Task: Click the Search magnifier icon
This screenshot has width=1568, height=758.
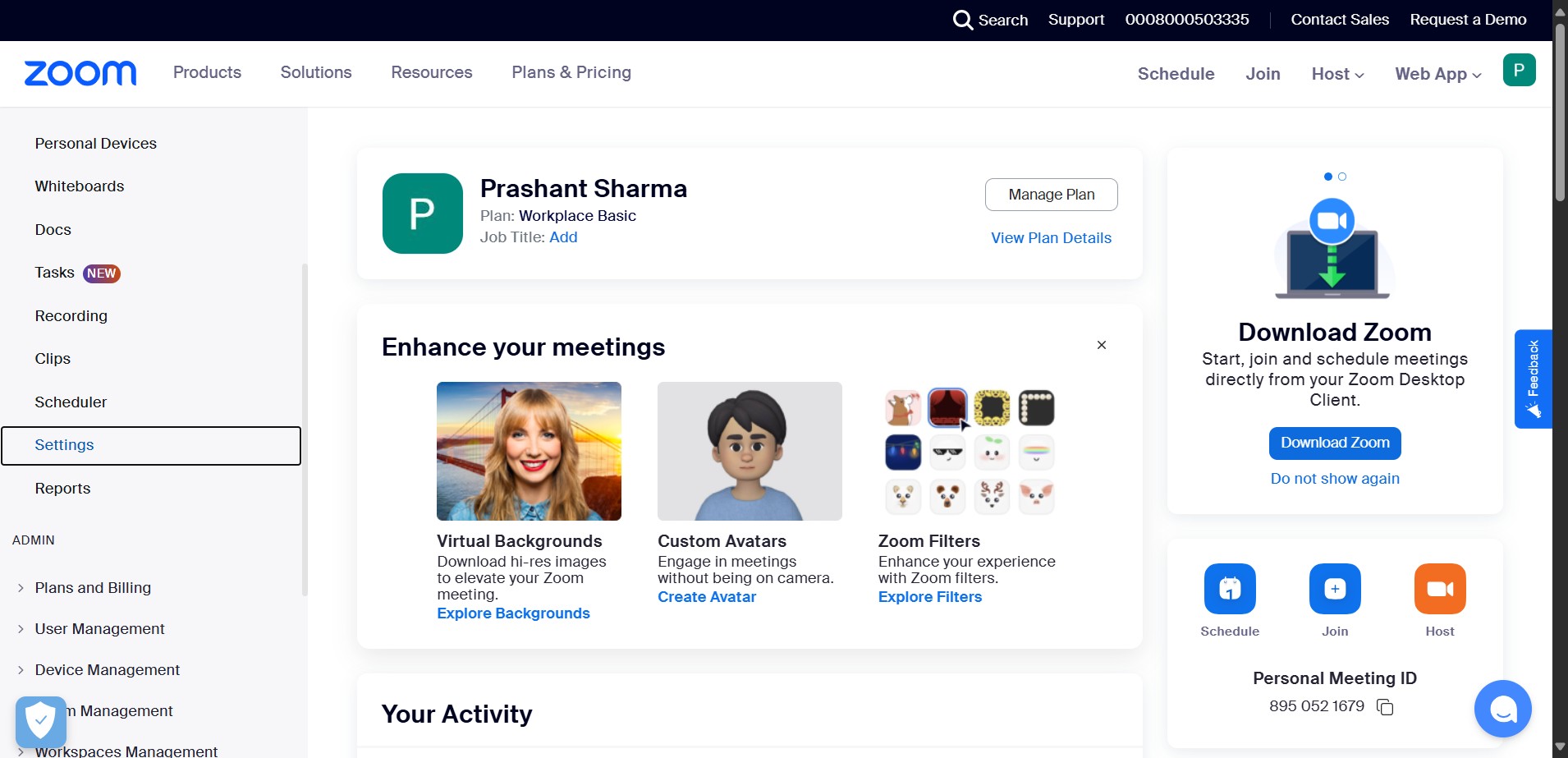Action: point(962,20)
